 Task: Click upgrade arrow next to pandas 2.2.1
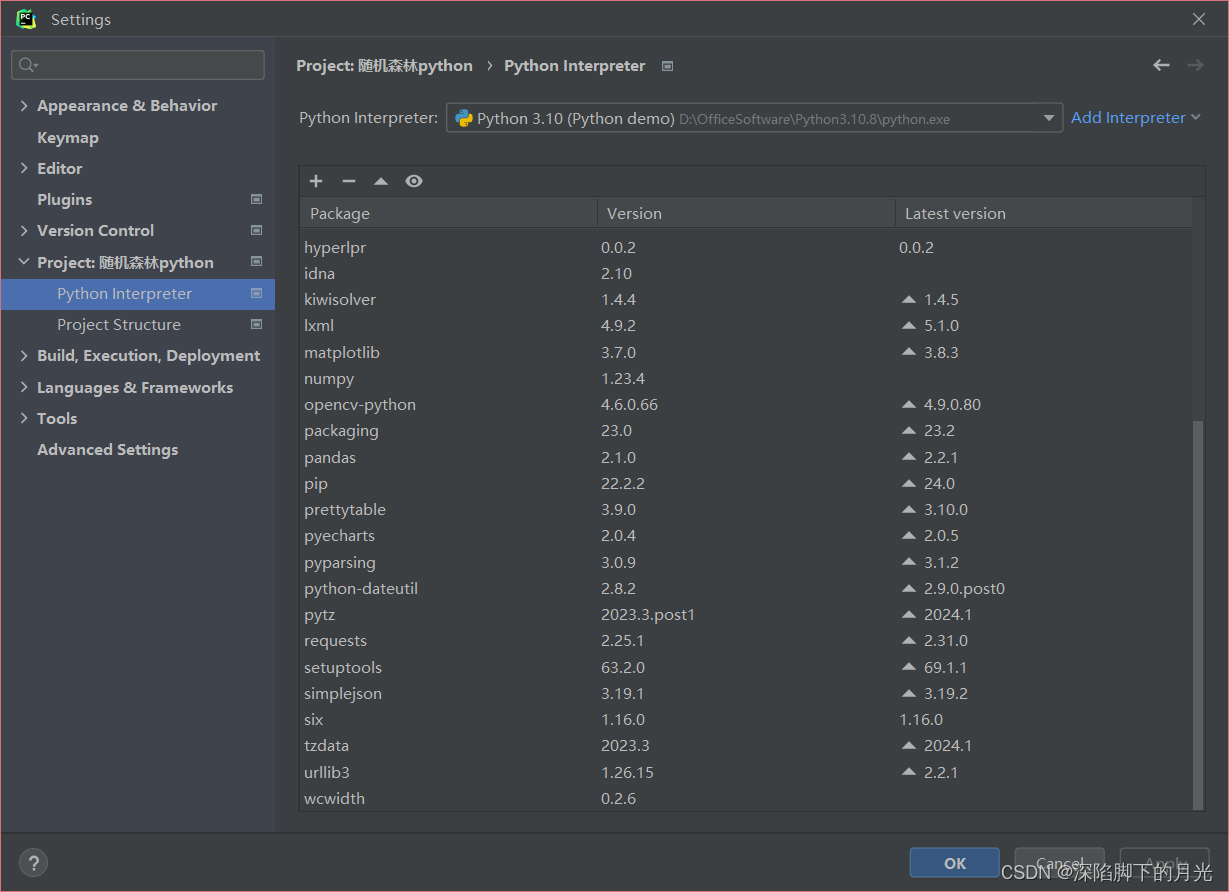pyautogui.click(x=909, y=457)
